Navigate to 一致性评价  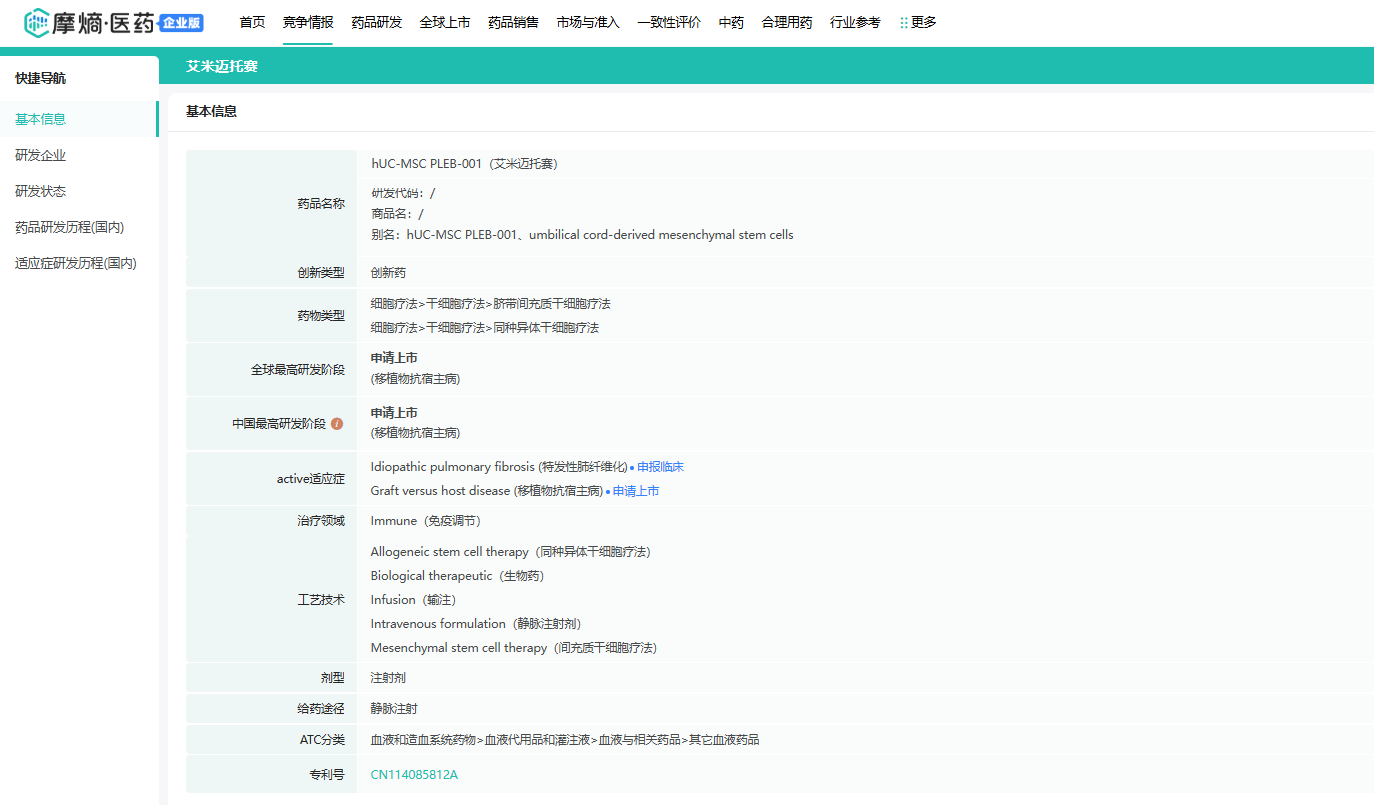pyautogui.click(x=669, y=22)
